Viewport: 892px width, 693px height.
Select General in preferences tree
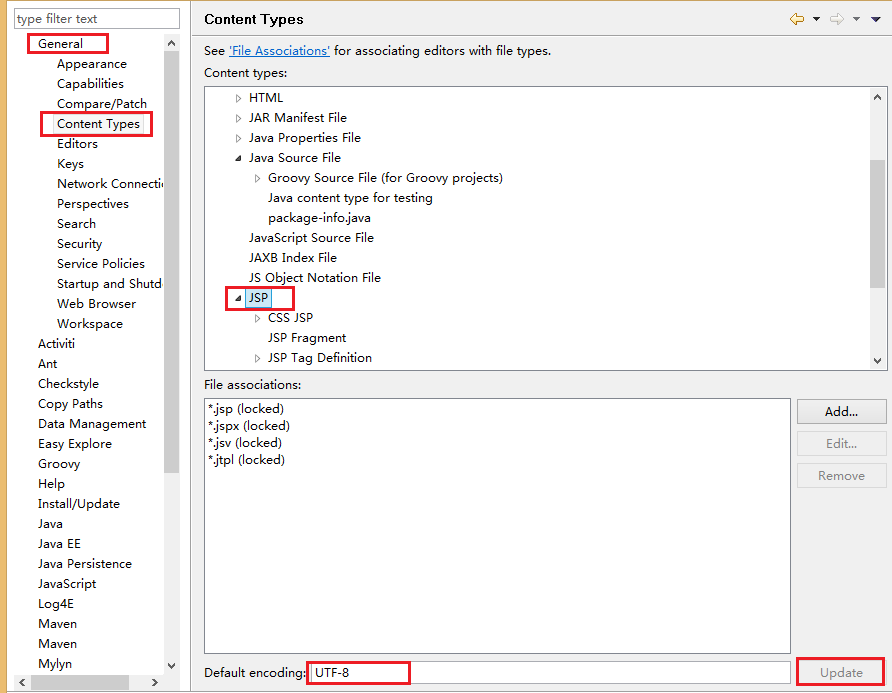(60, 44)
